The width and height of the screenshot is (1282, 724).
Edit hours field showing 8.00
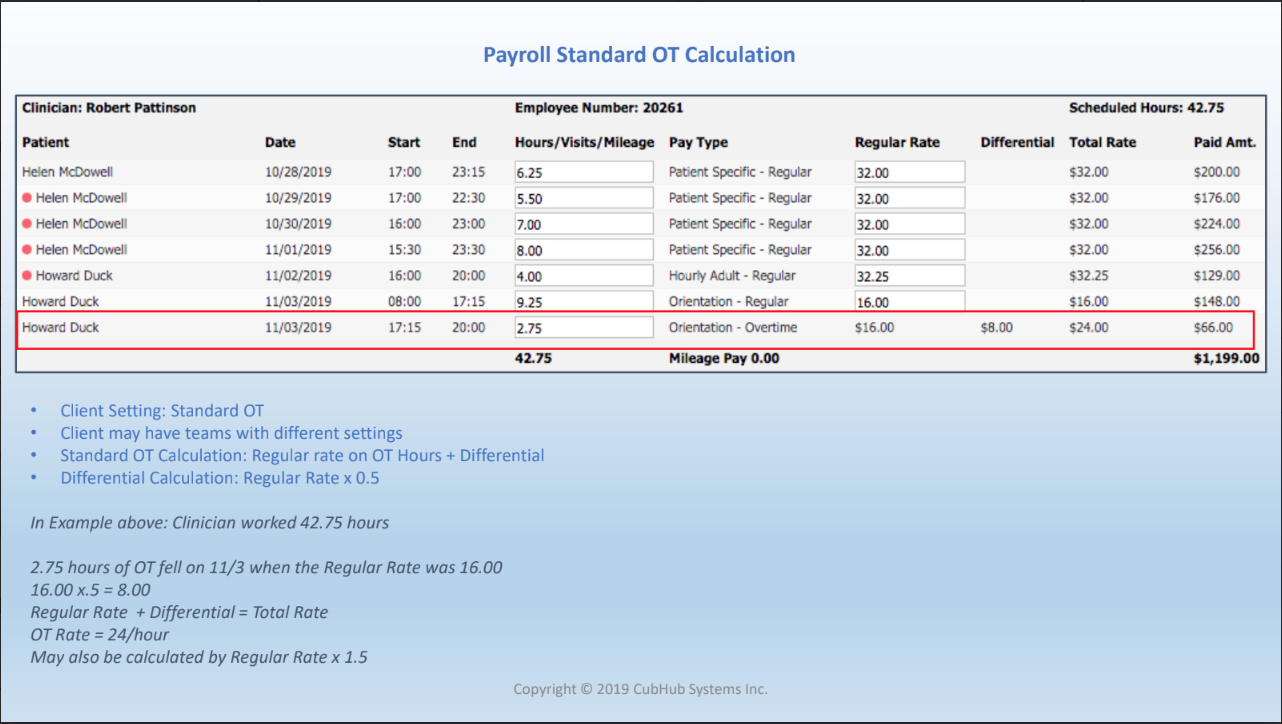(584, 250)
